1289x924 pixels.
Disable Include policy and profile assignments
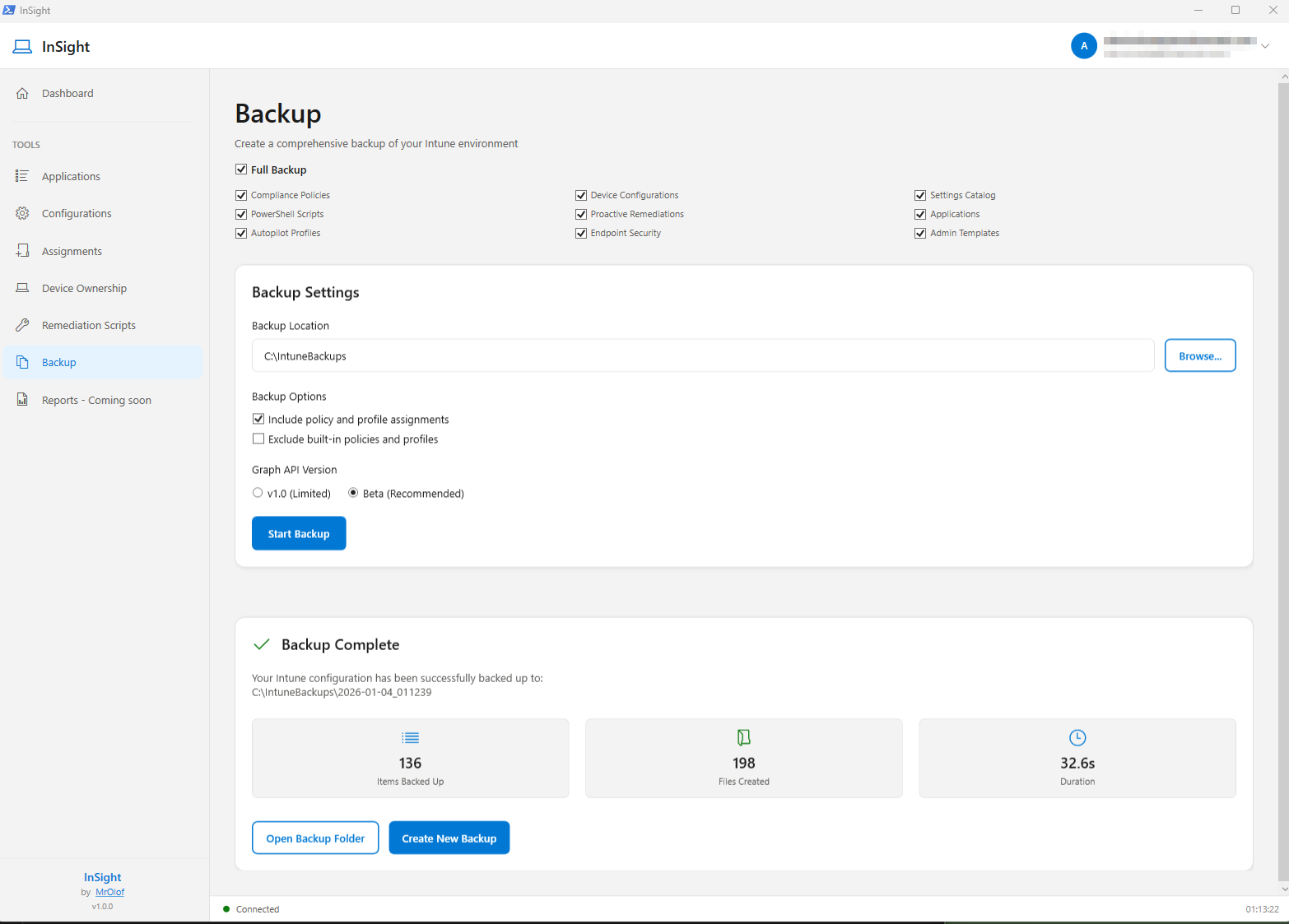[x=258, y=419]
